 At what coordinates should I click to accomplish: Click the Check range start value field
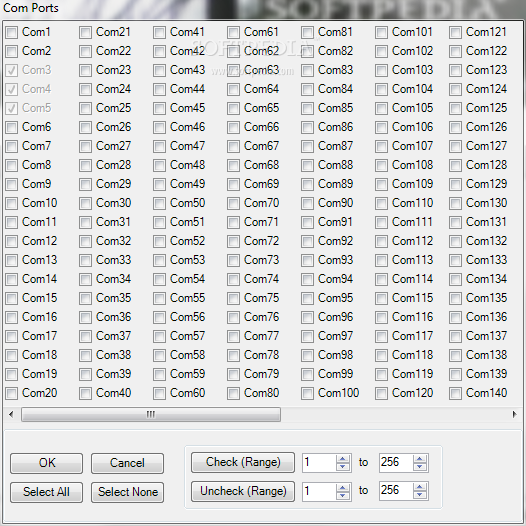click(319, 463)
